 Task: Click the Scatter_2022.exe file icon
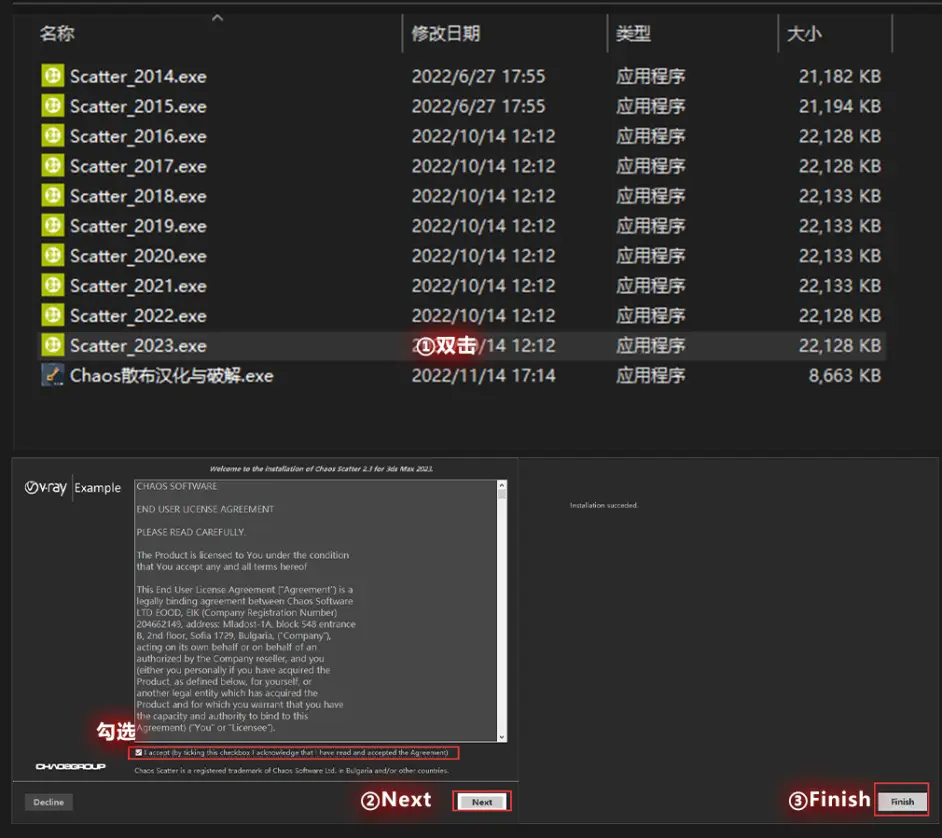(x=53, y=315)
